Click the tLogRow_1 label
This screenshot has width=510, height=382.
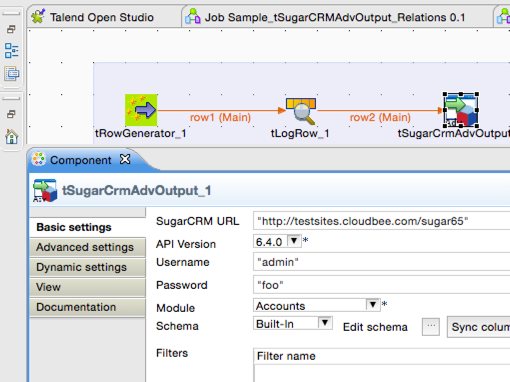click(300, 133)
